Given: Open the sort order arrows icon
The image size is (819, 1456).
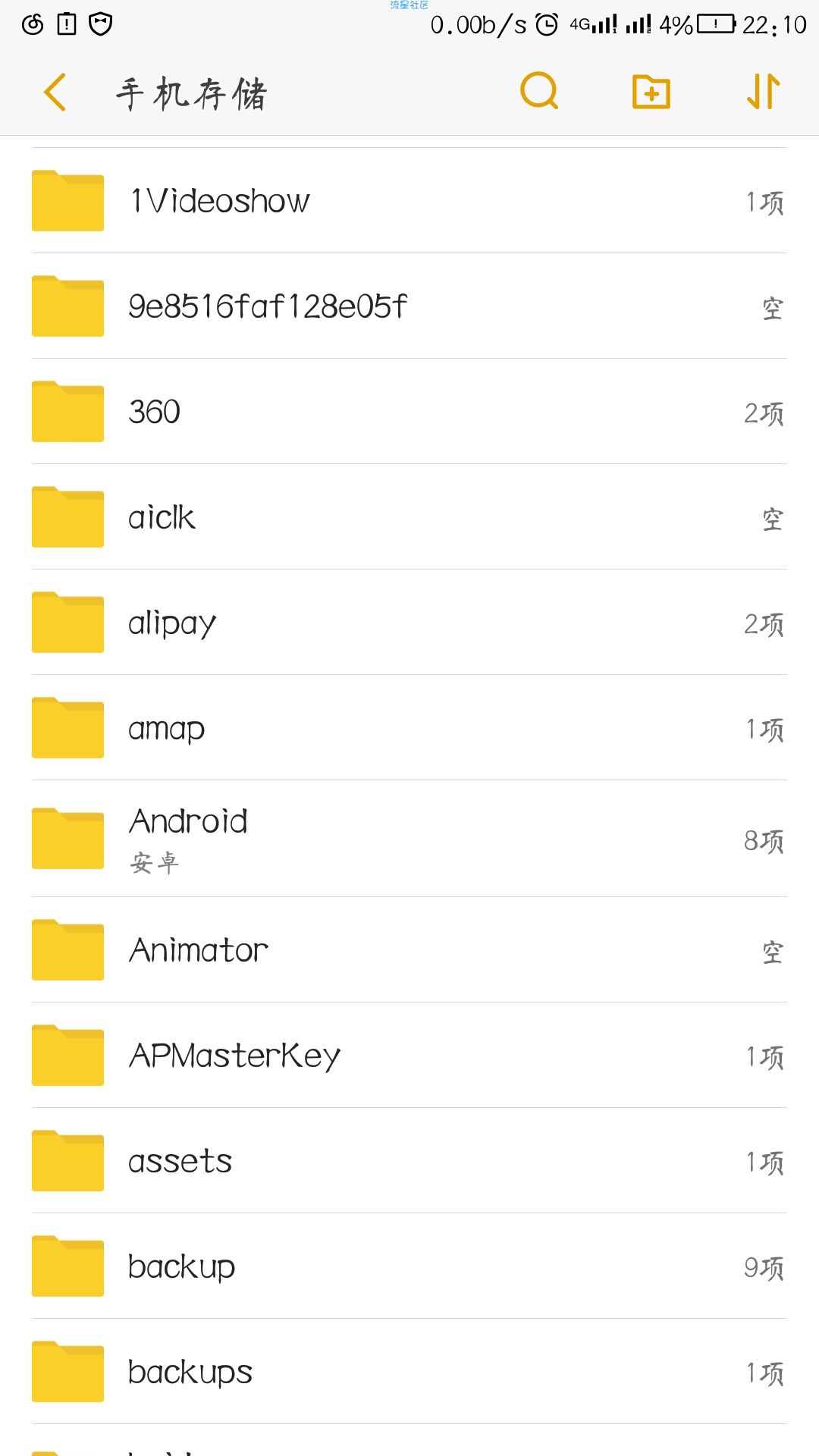Looking at the screenshot, I should [x=764, y=92].
